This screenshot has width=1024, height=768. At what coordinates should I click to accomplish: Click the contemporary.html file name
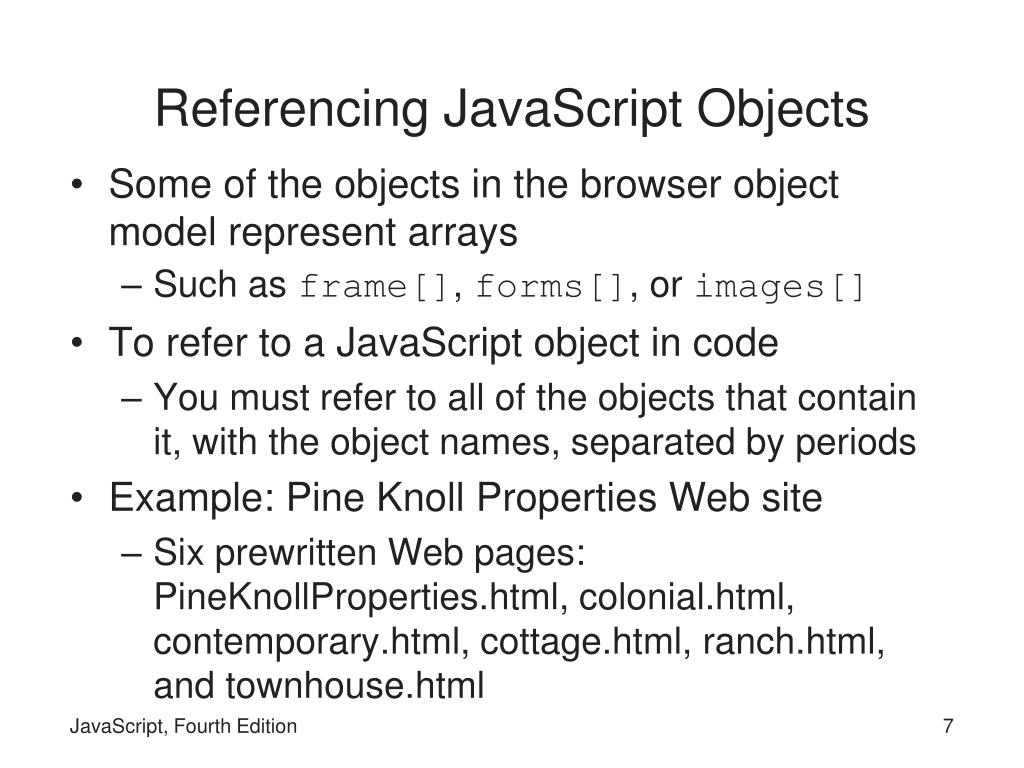coord(307,641)
